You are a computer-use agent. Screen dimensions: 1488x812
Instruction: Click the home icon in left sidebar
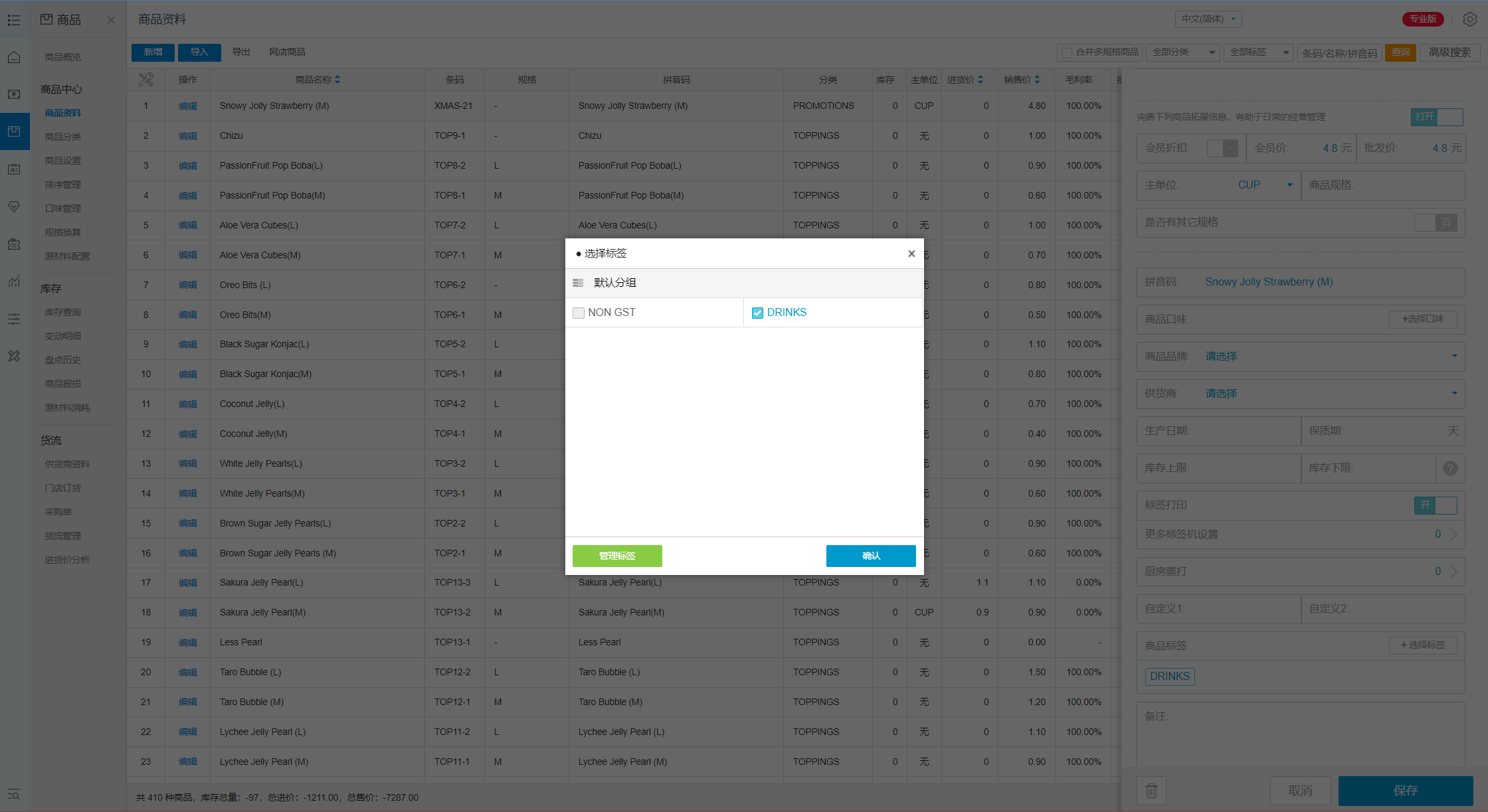point(14,57)
